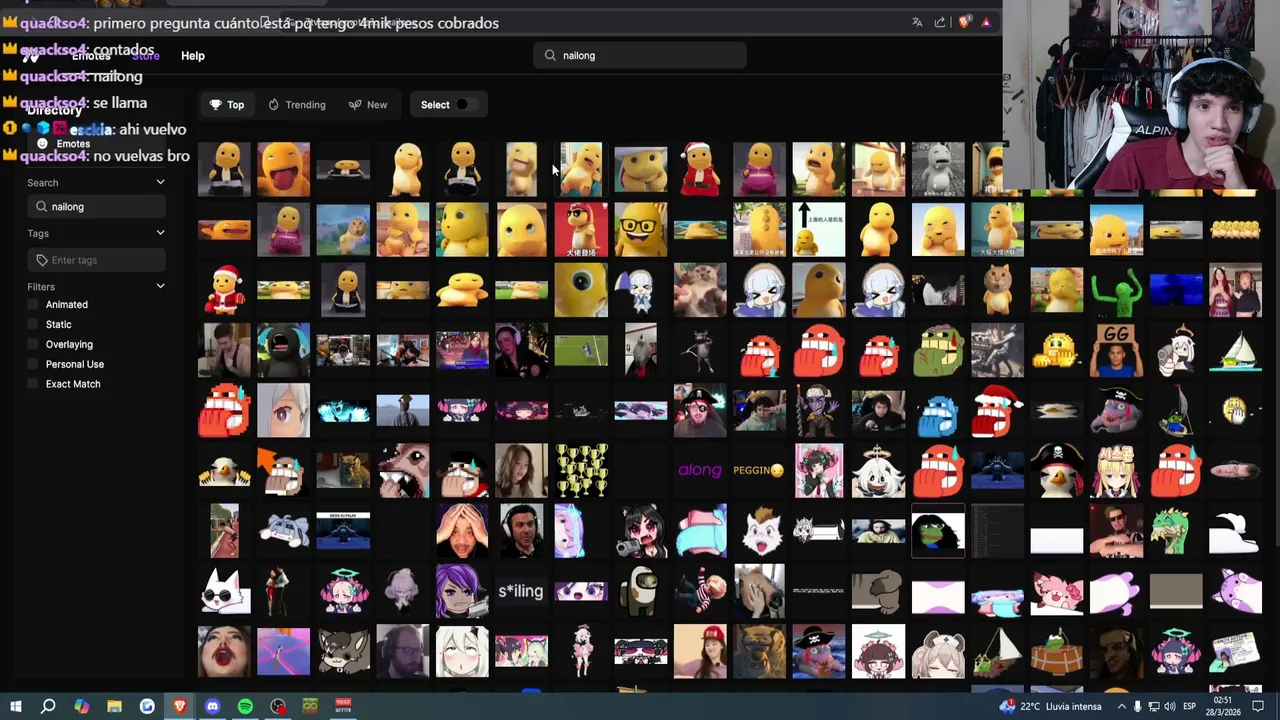Open the green ogre face emote
The width and height of the screenshot is (1280, 720).
(938, 350)
